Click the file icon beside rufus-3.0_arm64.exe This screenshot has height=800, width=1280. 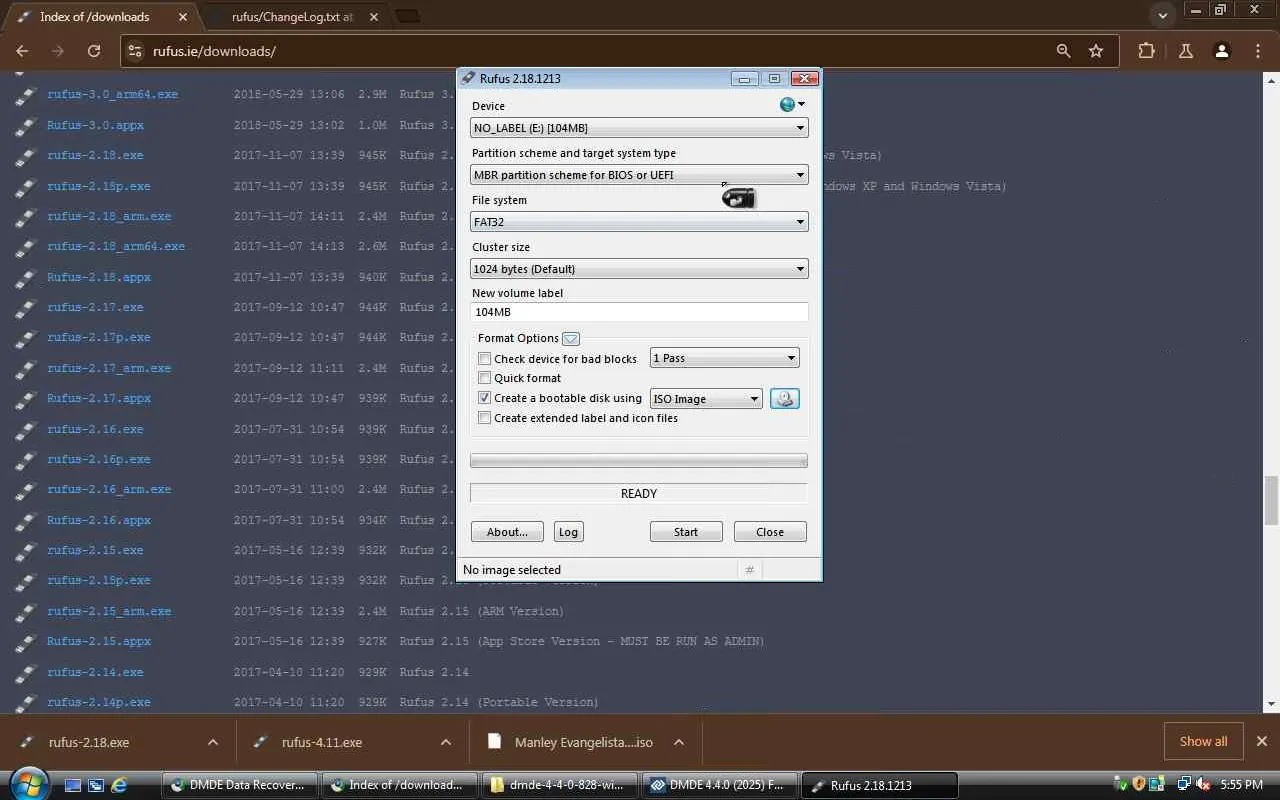[26, 96]
